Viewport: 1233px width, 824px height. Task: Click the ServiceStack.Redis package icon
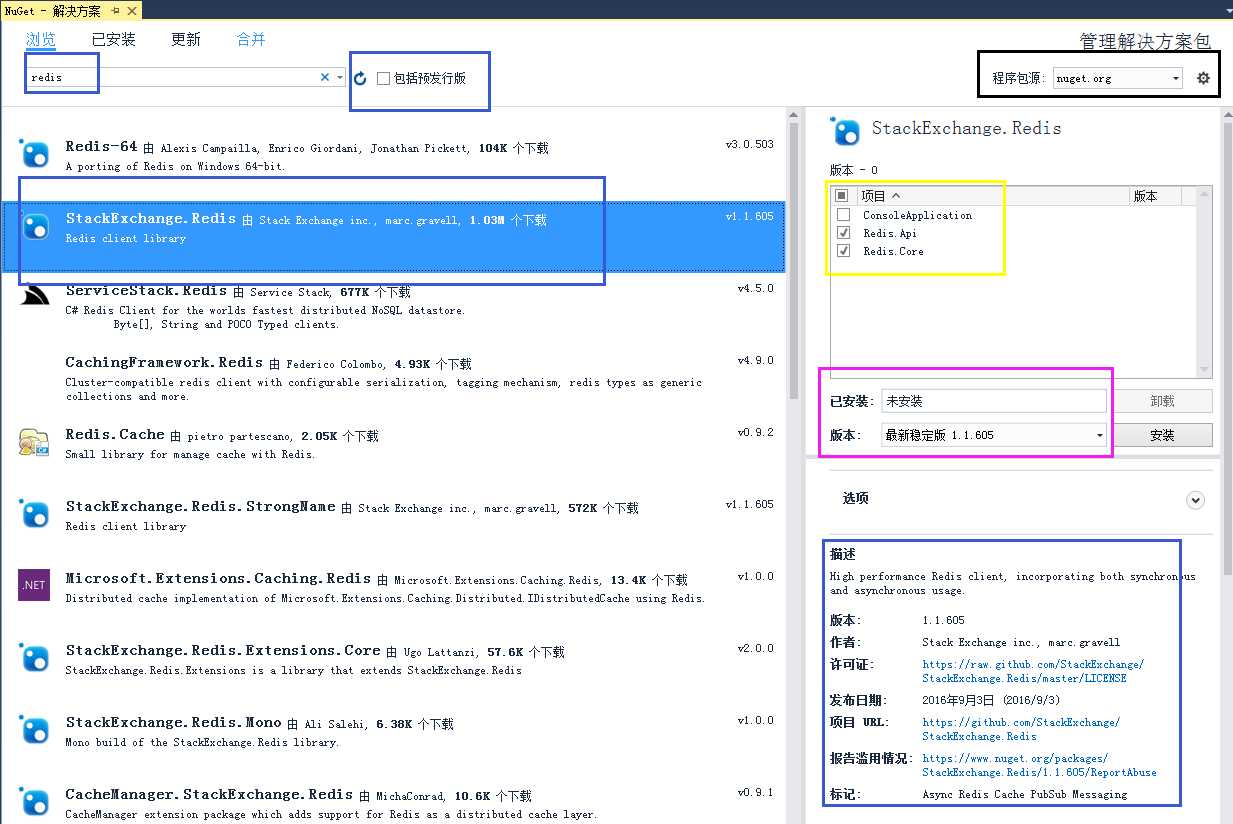click(35, 296)
